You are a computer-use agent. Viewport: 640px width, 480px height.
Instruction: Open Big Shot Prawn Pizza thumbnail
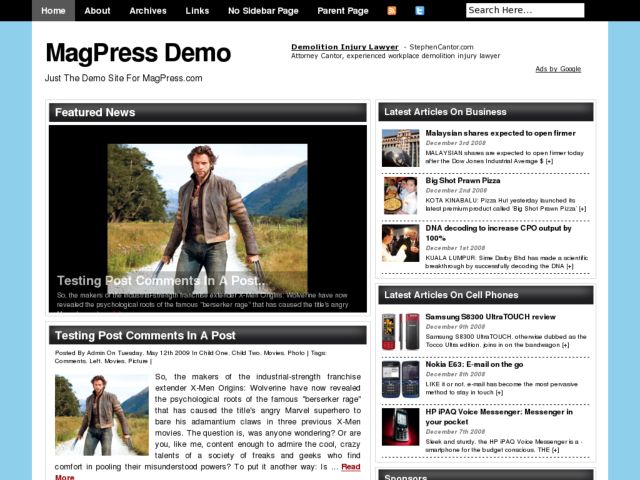click(400, 196)
